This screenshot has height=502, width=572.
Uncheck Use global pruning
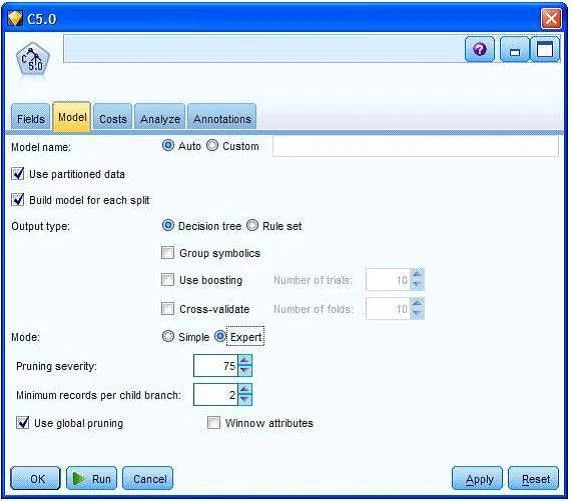point(23,423)
